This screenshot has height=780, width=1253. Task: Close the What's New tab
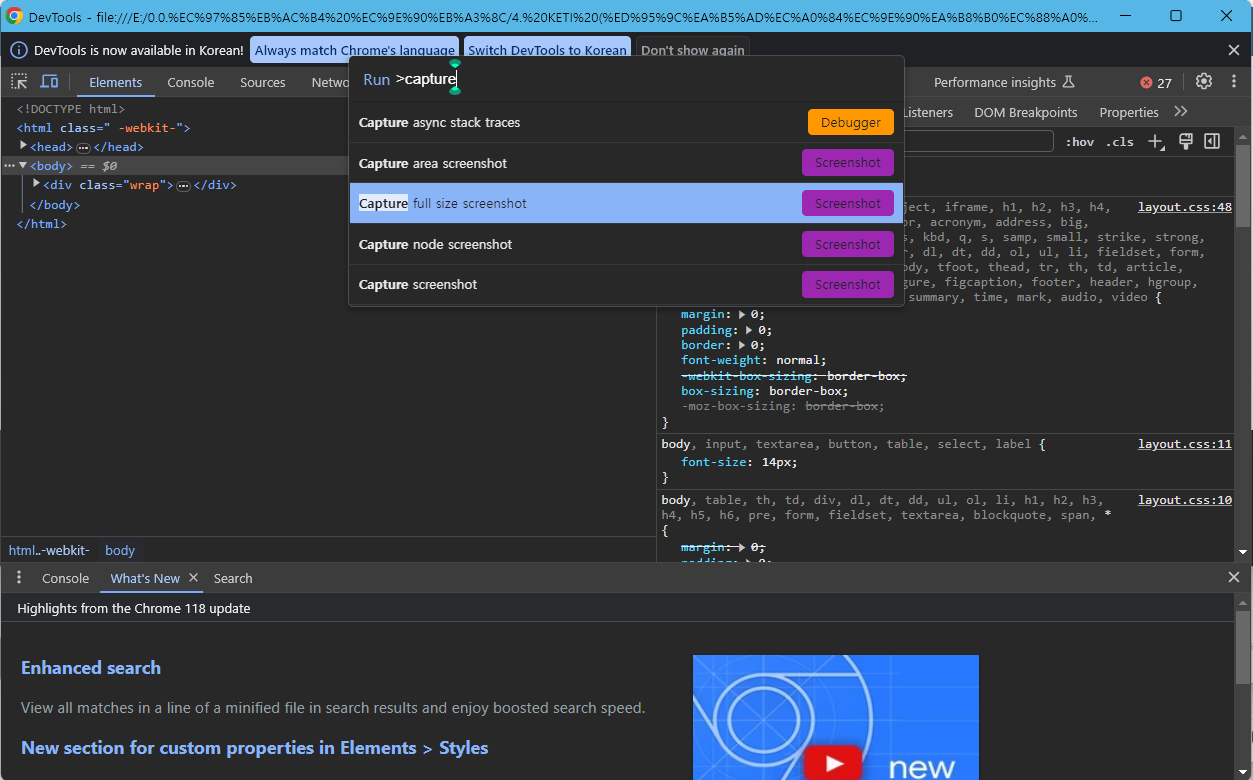(x=194, y=578)
